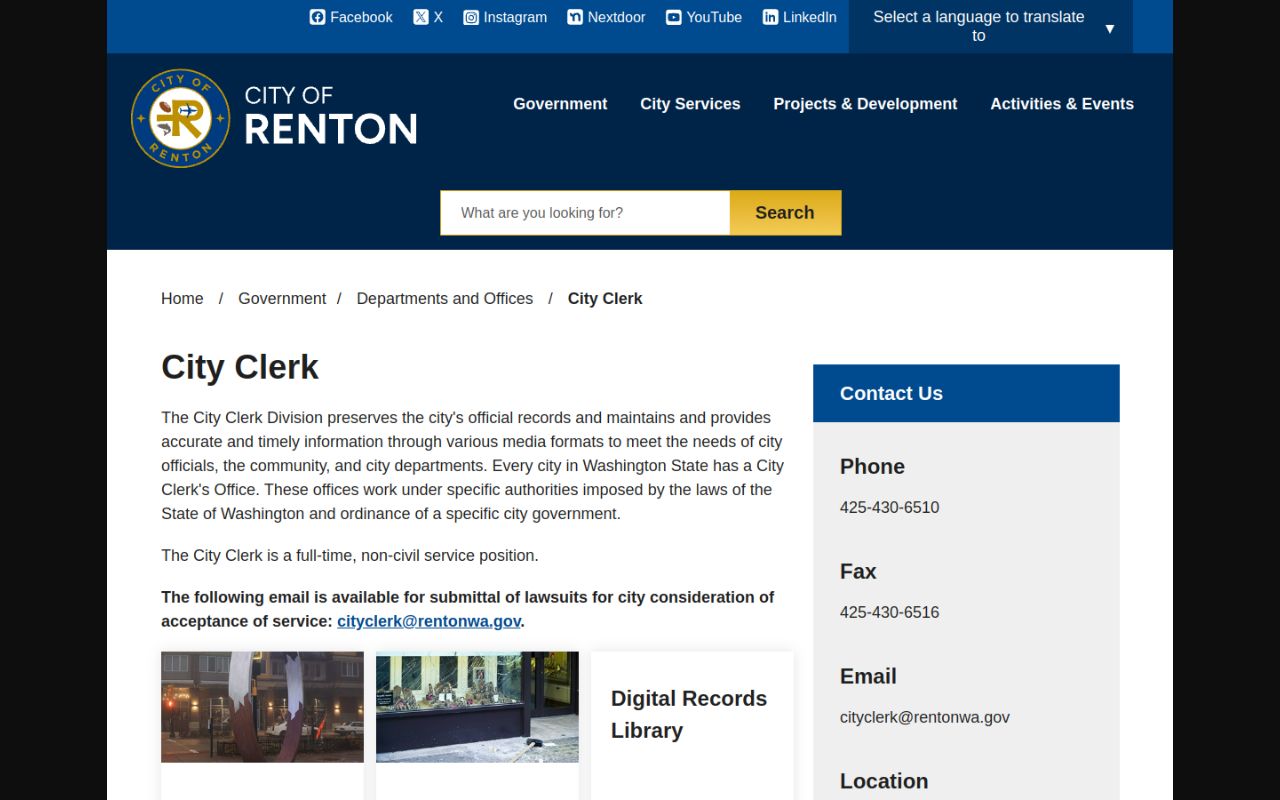Image resolution: width=1280 pixels, height=800 pixels.
Task: Go to the Government breadcrumb link
Action: click(282, 298)
